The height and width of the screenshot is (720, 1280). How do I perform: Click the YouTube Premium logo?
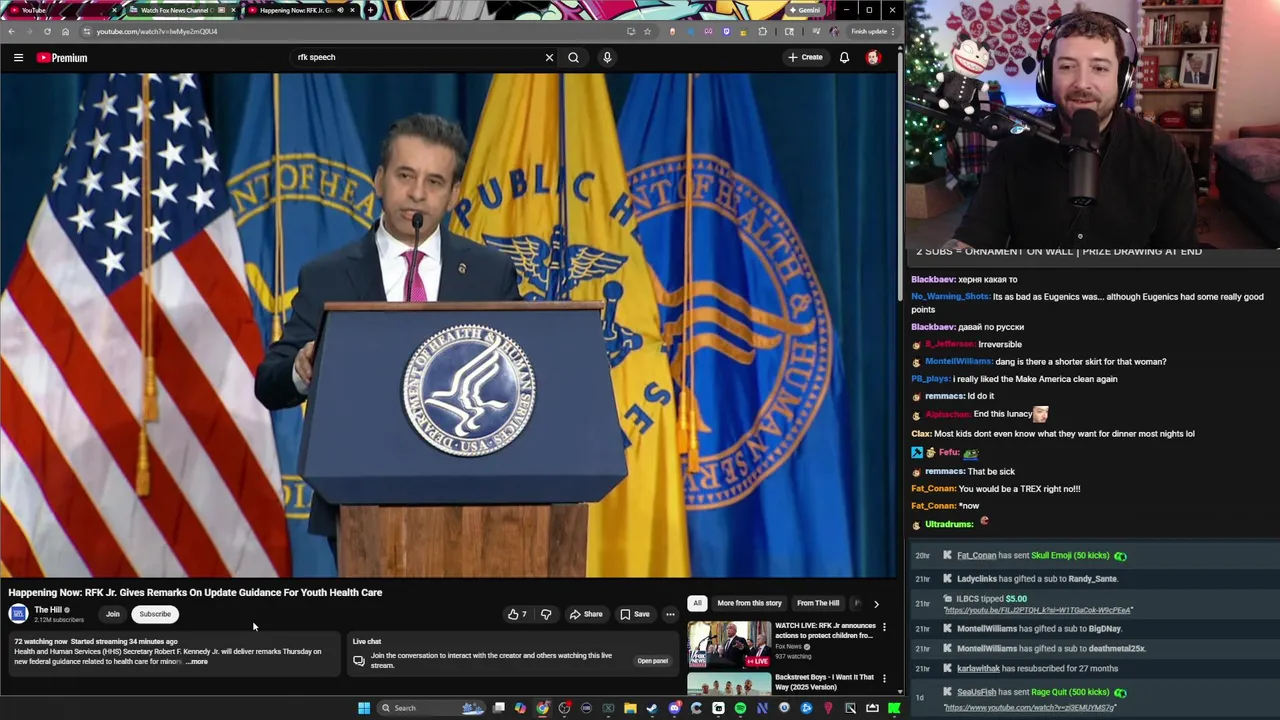[62, 57]
